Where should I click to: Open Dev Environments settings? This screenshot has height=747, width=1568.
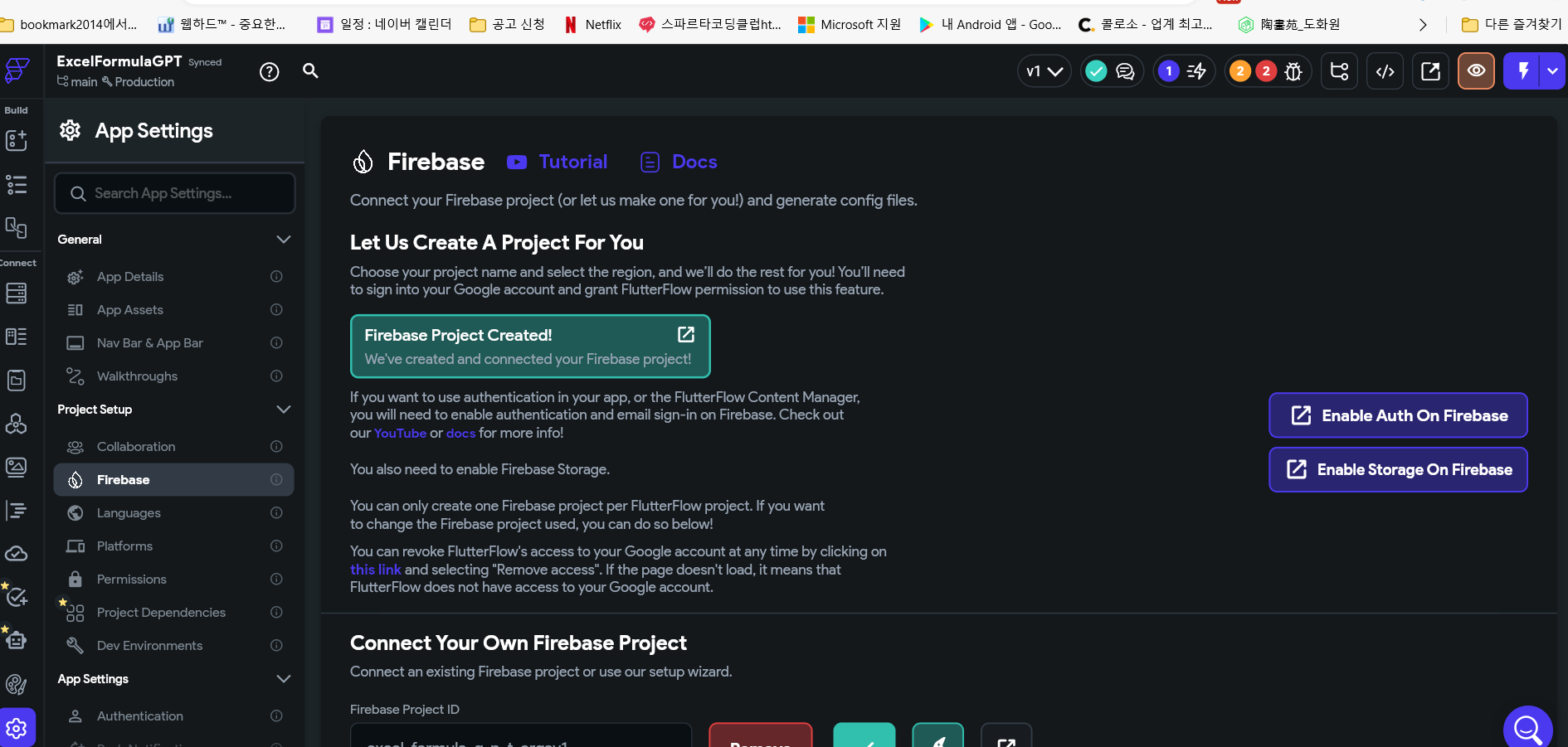point(173,646)
